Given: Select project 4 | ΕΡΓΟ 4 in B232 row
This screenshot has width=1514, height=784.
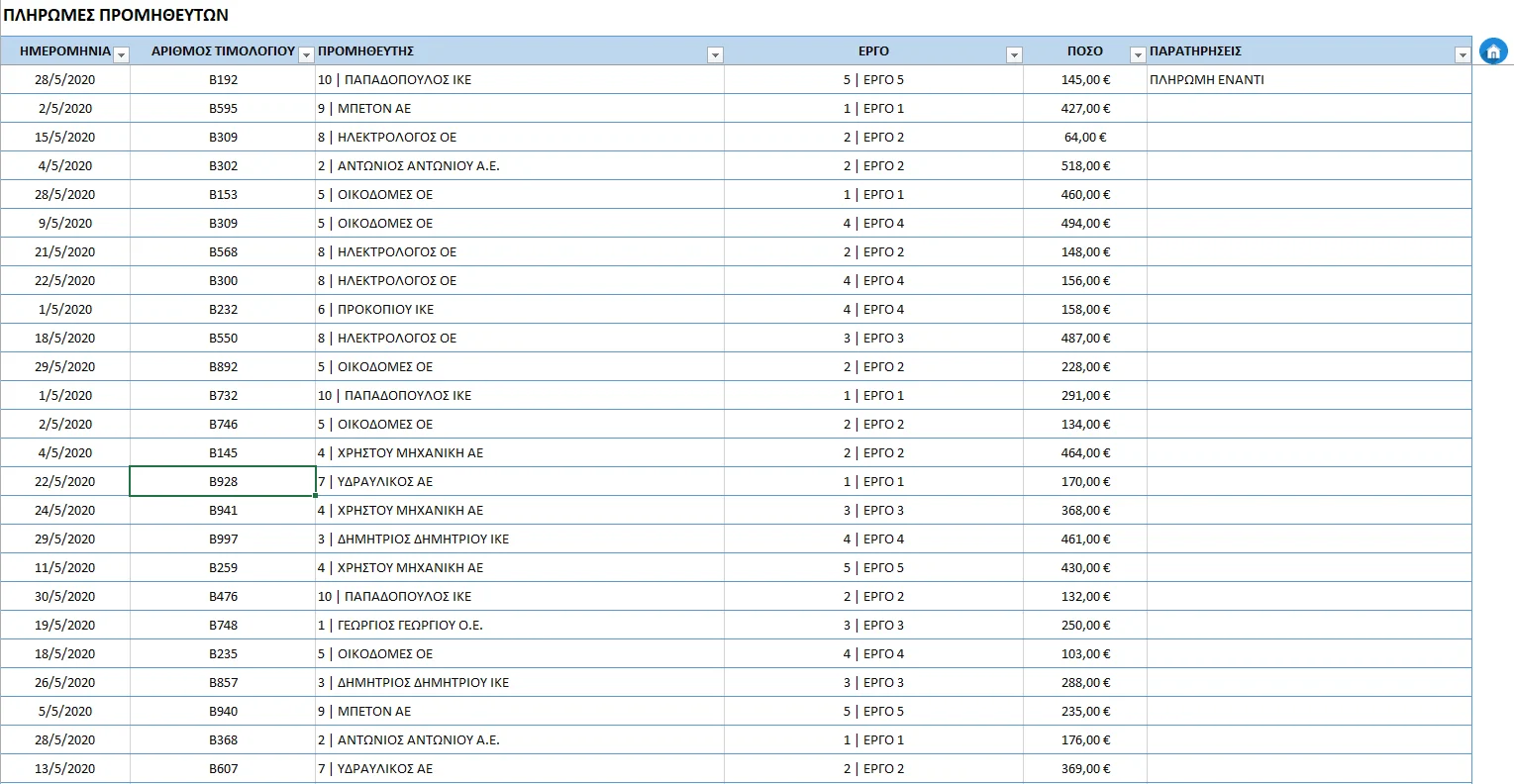Looking at the screenshot, I should pos(873,309).
